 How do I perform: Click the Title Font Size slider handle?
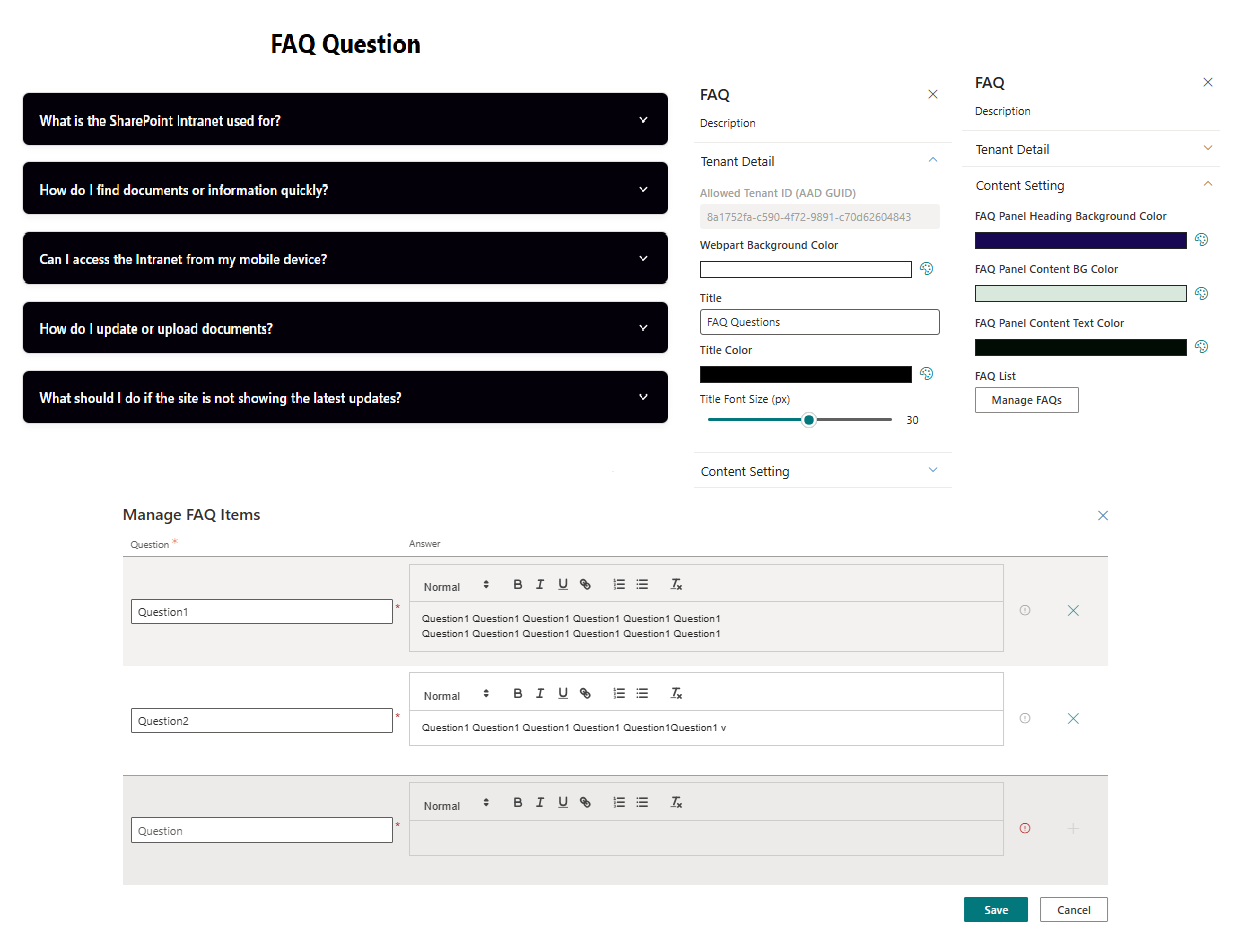point(809,420)
